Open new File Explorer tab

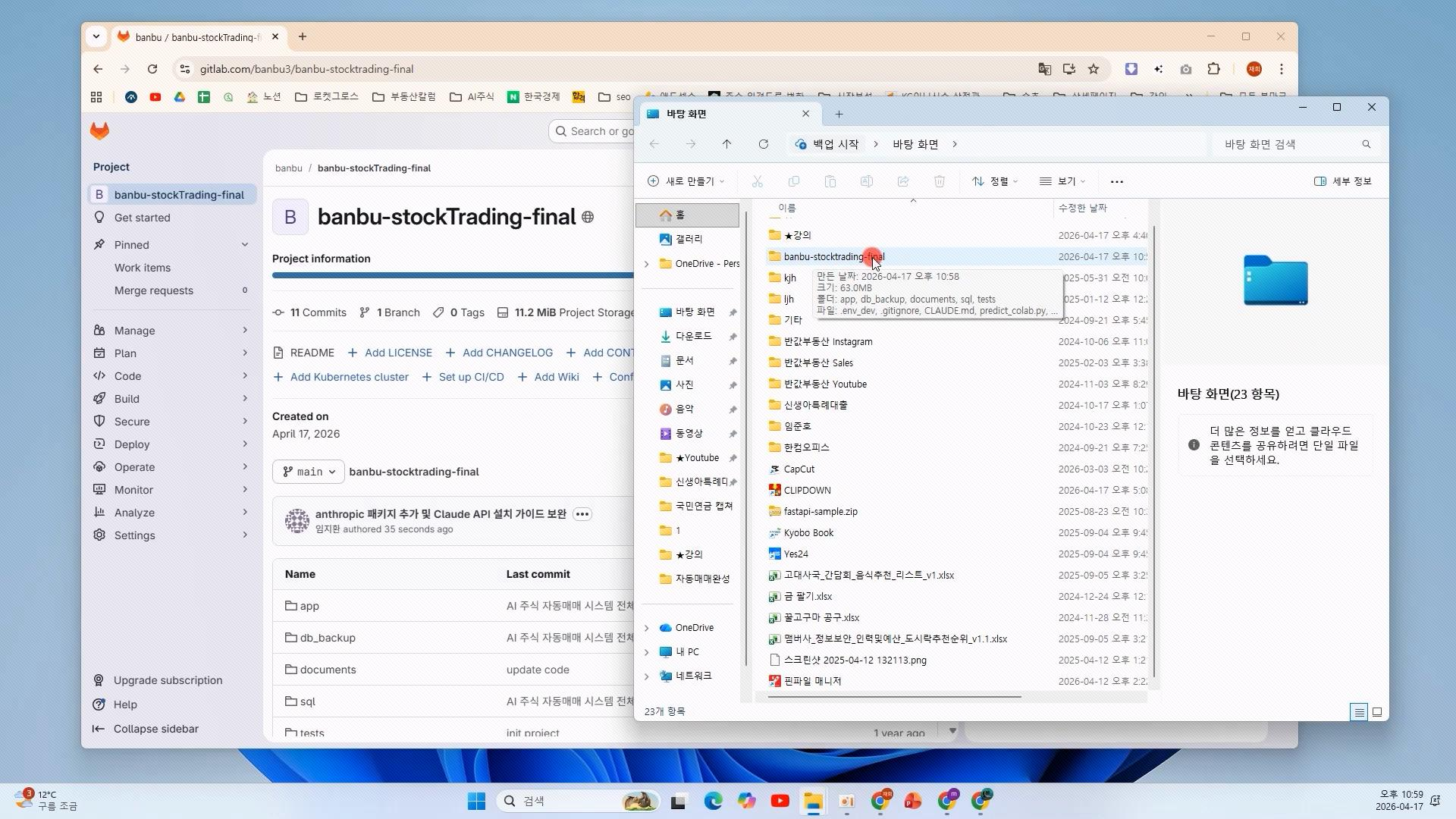tap(839, 114)
